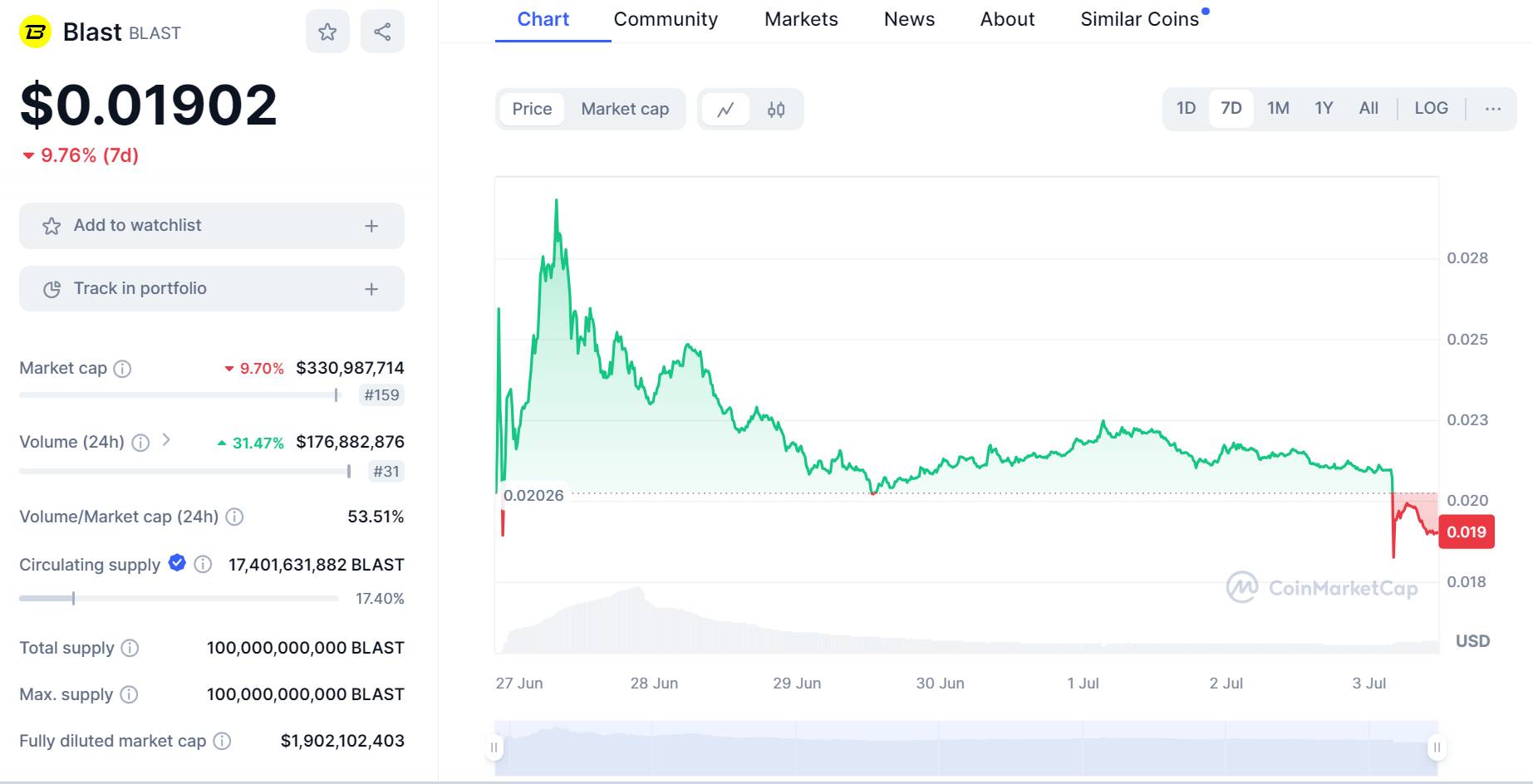The height and width of the screenshot is (784, 1533).
Task: Click the Blast coin logo icon
Action: click(36, 32)
